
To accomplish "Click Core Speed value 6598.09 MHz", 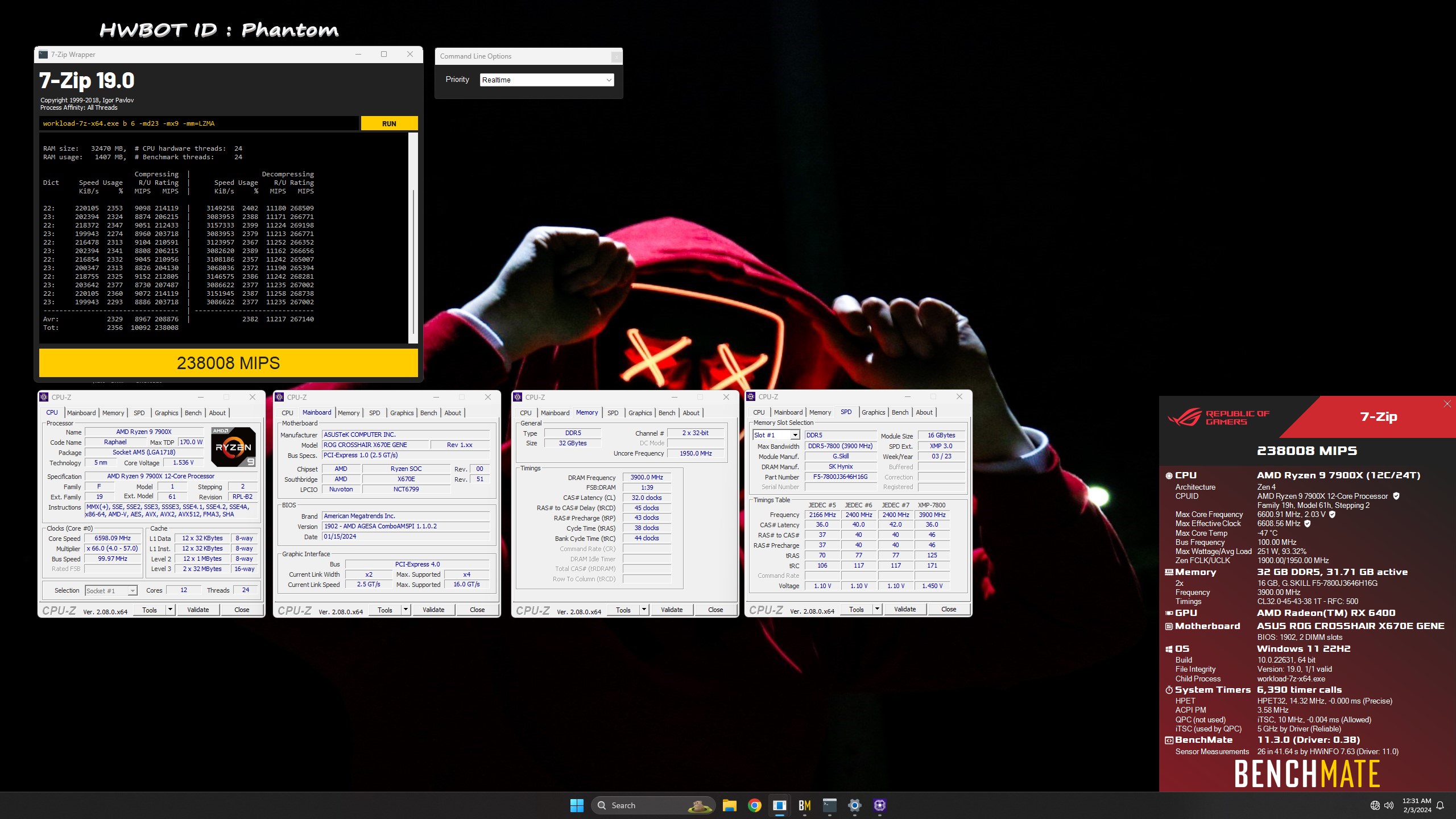I will (113, 538).
